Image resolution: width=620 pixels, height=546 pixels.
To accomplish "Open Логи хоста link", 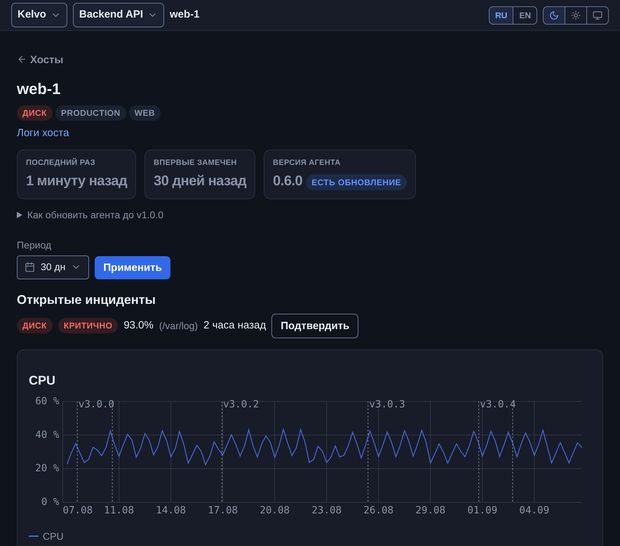I will pyautogui.click(x=43, y=132).
